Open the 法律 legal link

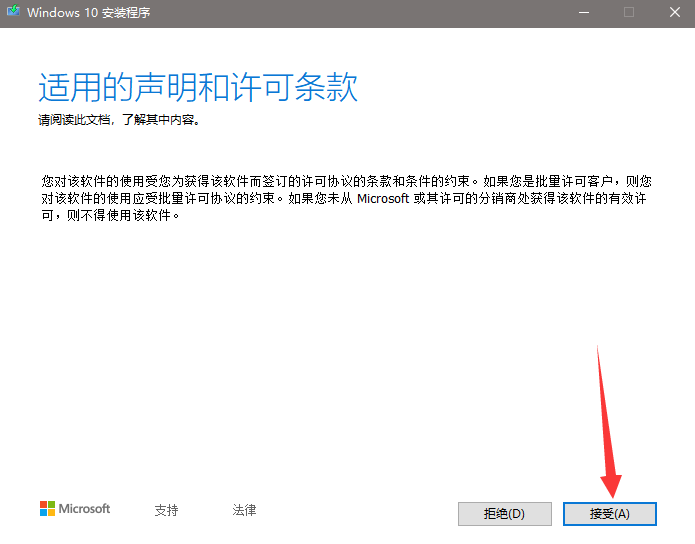click(x=244, y=510)
